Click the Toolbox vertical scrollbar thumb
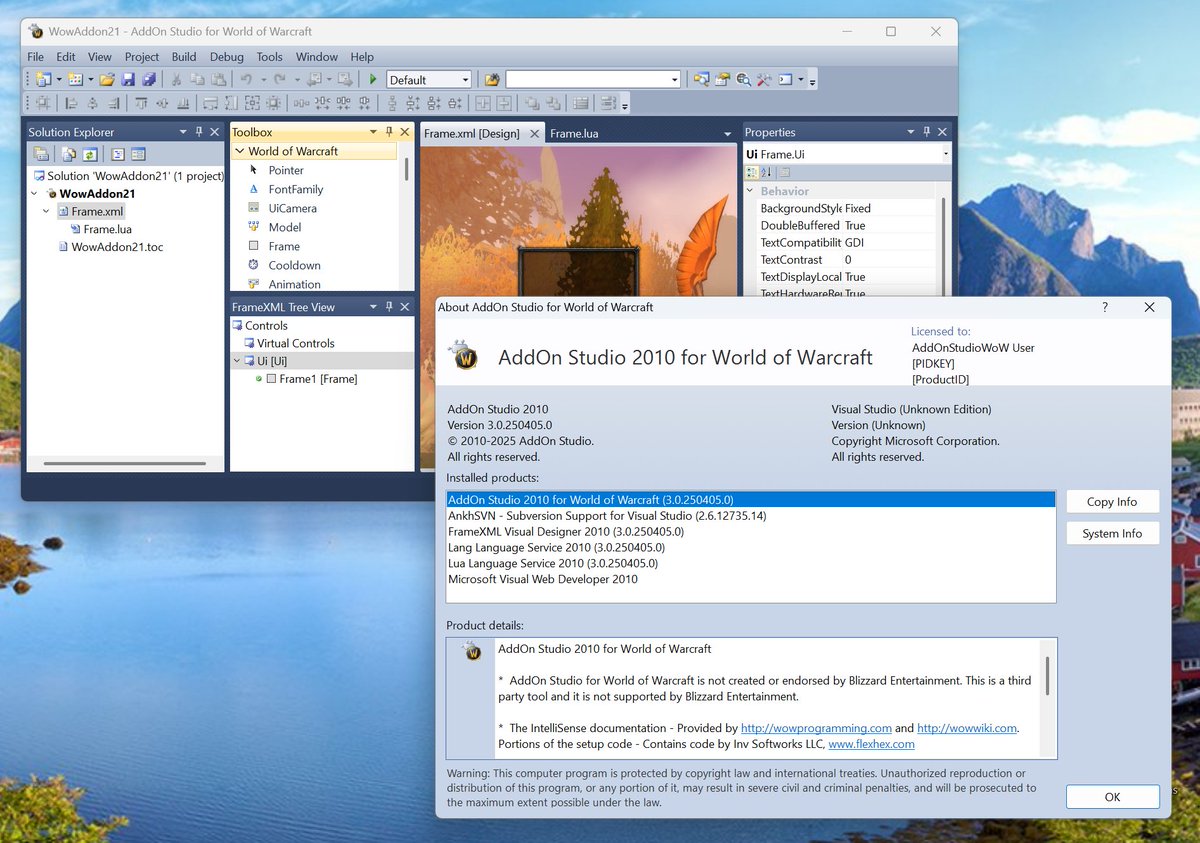Viewport: 1200px width, 843px height. point(406,168)
